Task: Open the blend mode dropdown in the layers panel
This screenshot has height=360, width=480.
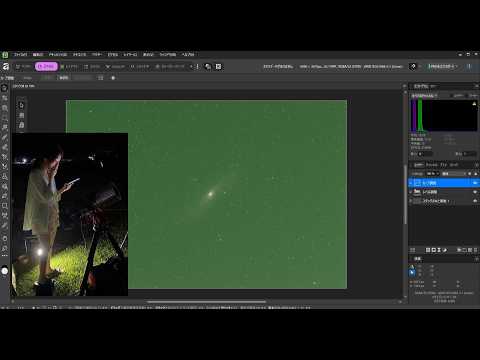Action: point(454,174)
